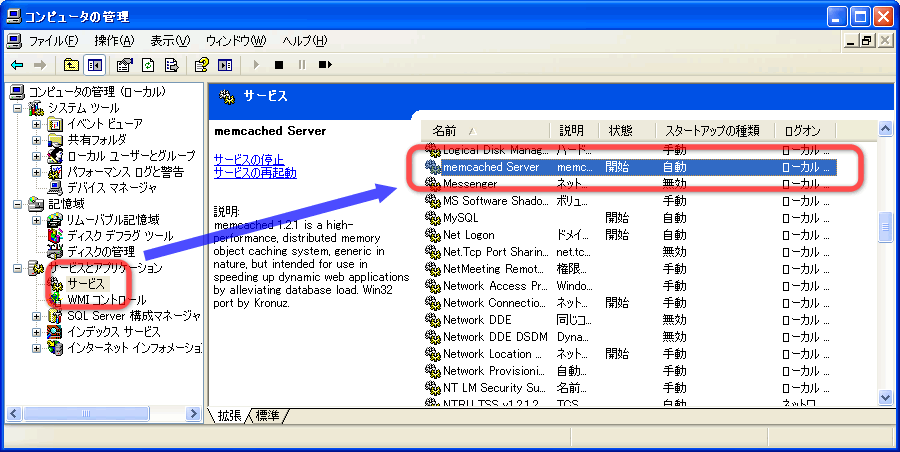Select the Net Logon service icon

[433, 235]
